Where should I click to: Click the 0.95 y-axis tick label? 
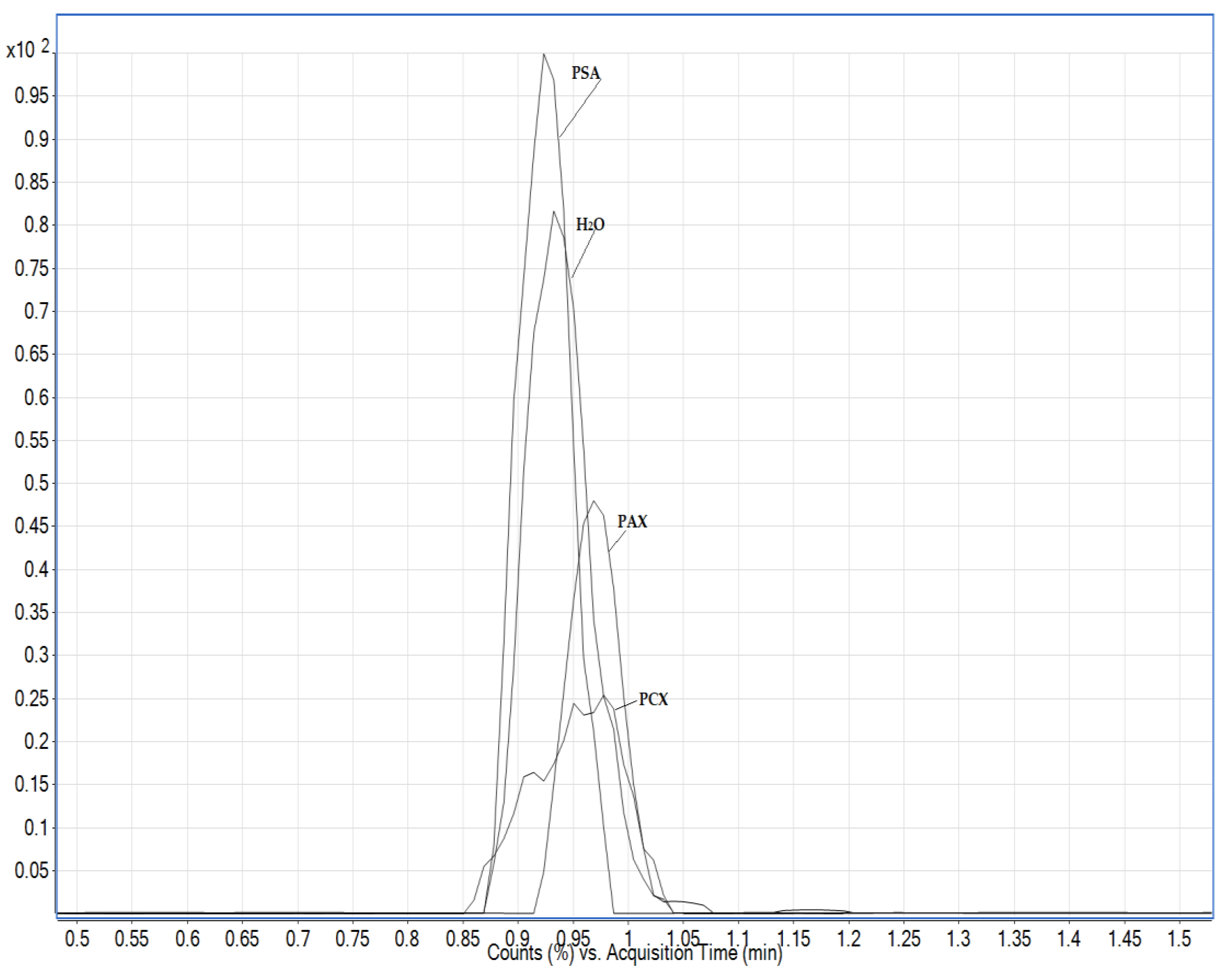(x=32, y=96)
